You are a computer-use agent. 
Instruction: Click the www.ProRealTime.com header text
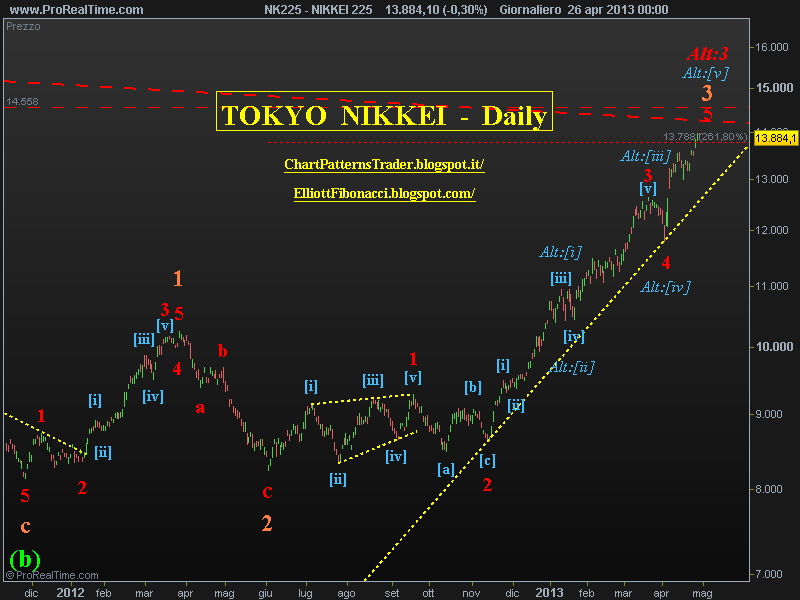coord(77,9)
